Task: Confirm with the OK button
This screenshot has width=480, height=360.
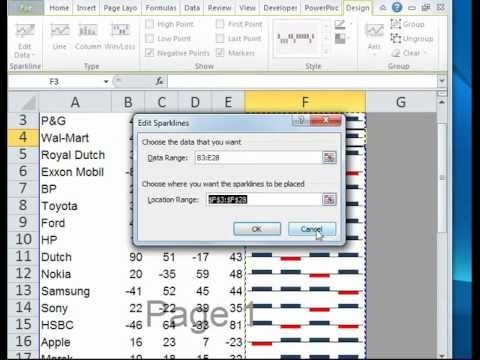Action: tap(257, 229)
